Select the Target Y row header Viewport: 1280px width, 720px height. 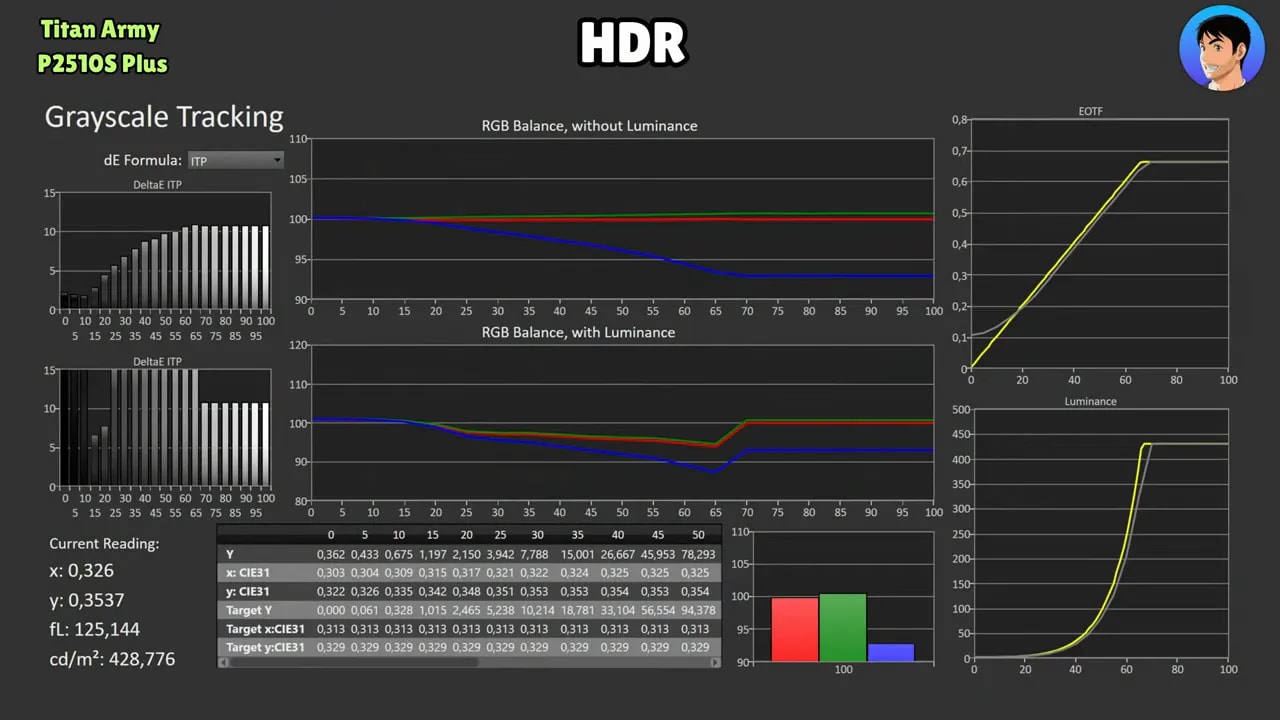[x=265, y=610]
